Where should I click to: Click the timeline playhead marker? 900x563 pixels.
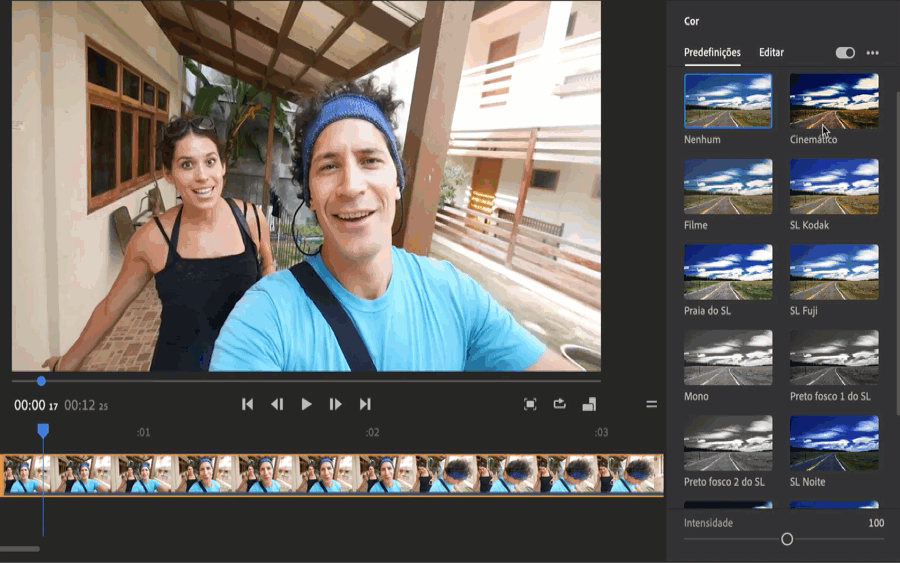43,430
